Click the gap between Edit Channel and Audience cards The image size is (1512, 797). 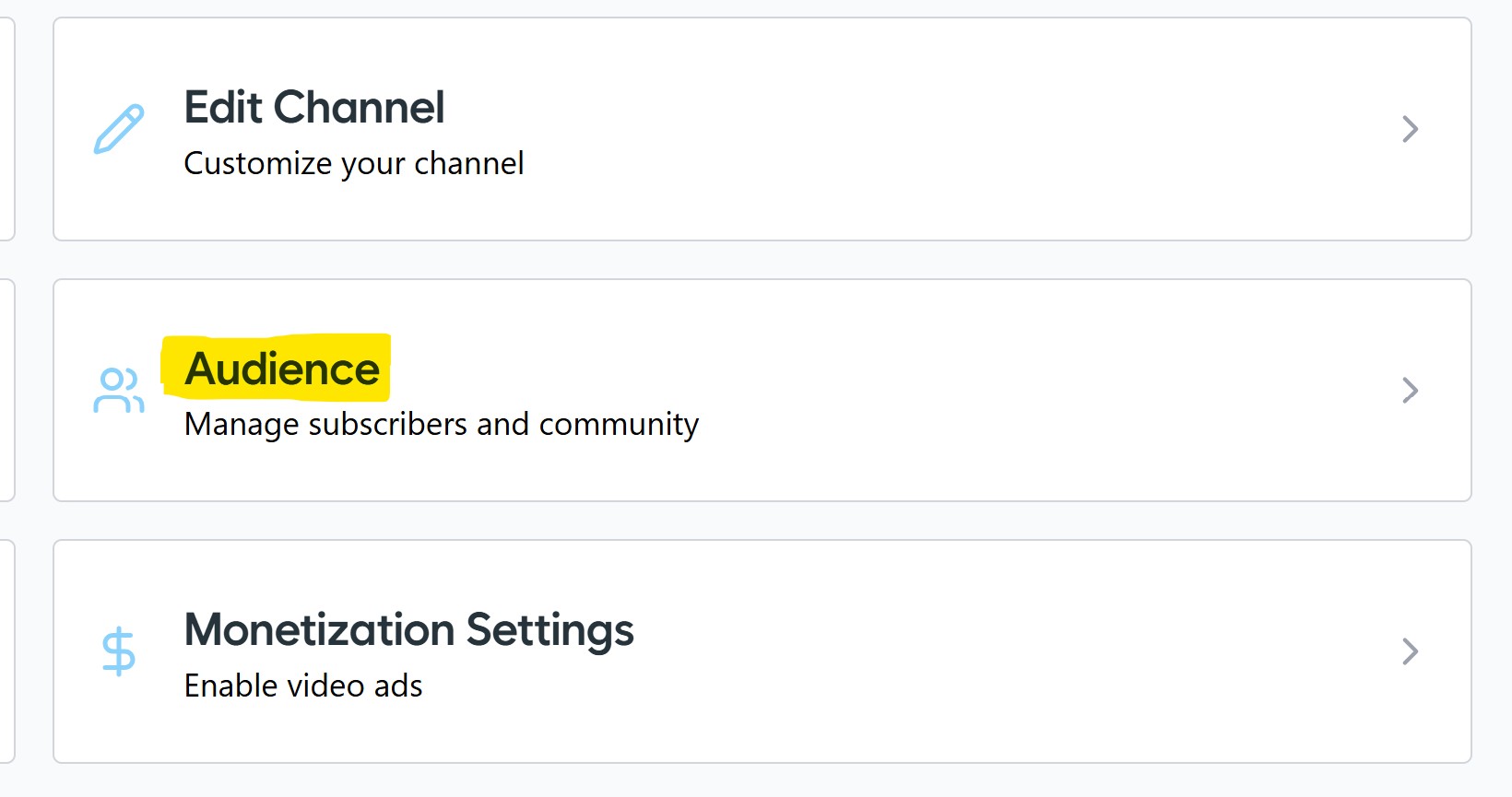[762, 260]
